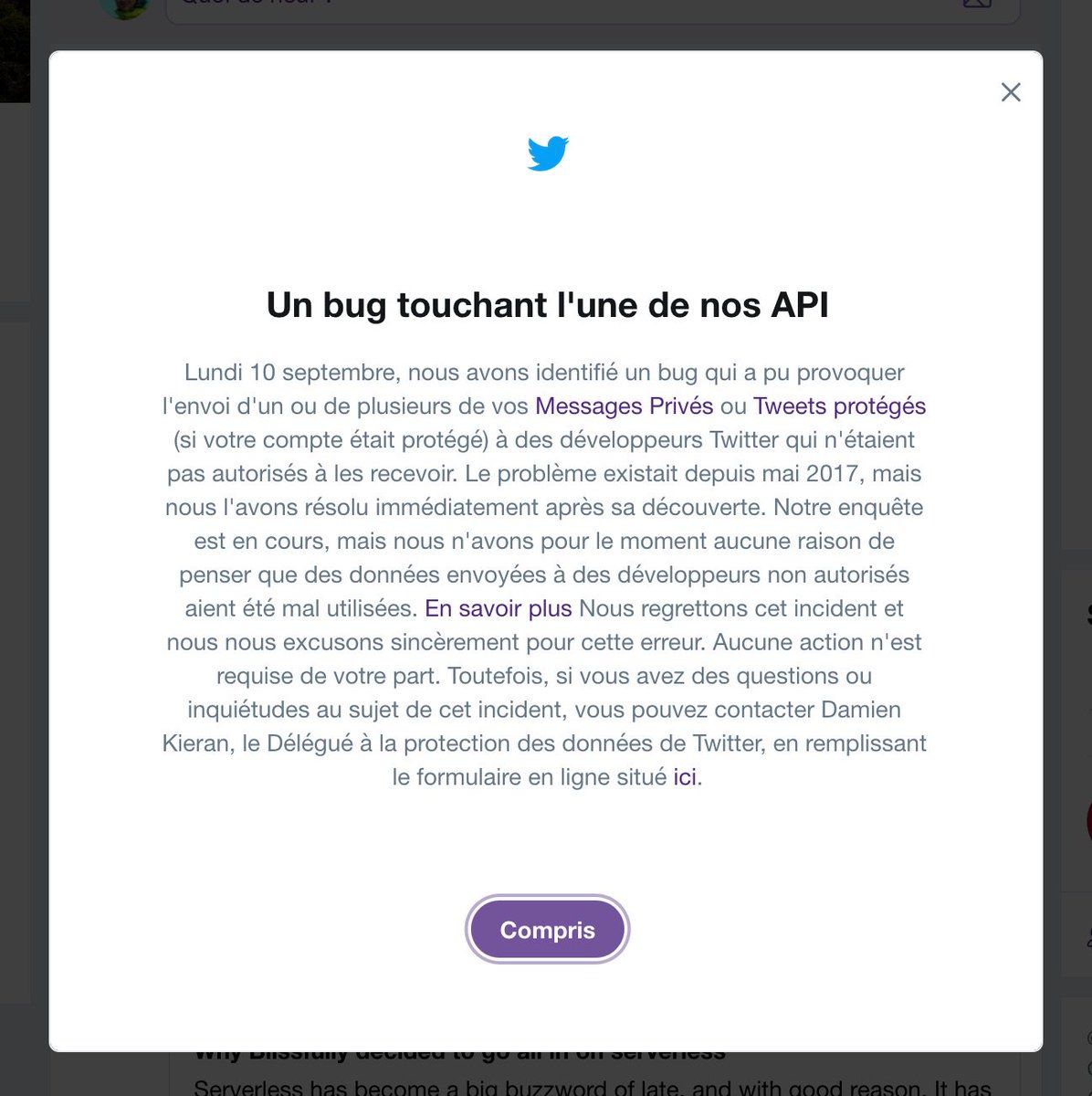Follow the En savoir plus link
Viewport: 1092px width, 1096px height.
(499, 608)
